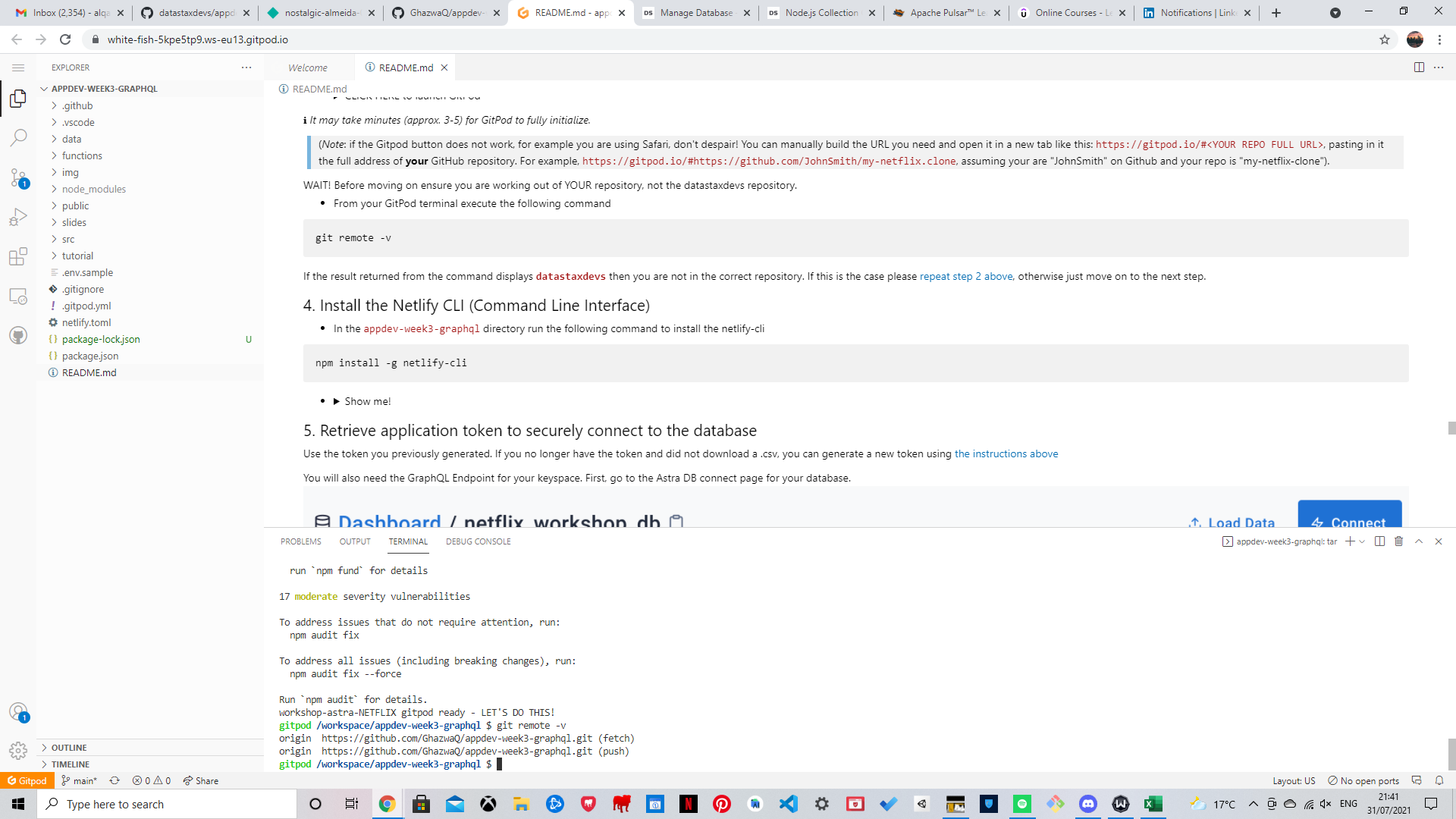Kill the terminal using the trash icon

pyautogui.click(x=1399, y=541)
